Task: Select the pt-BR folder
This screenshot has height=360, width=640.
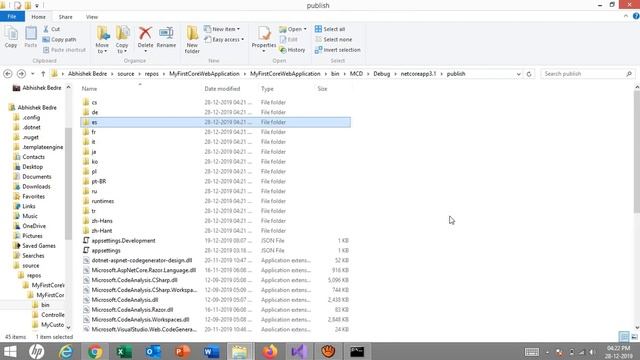Action: point(216,181)
